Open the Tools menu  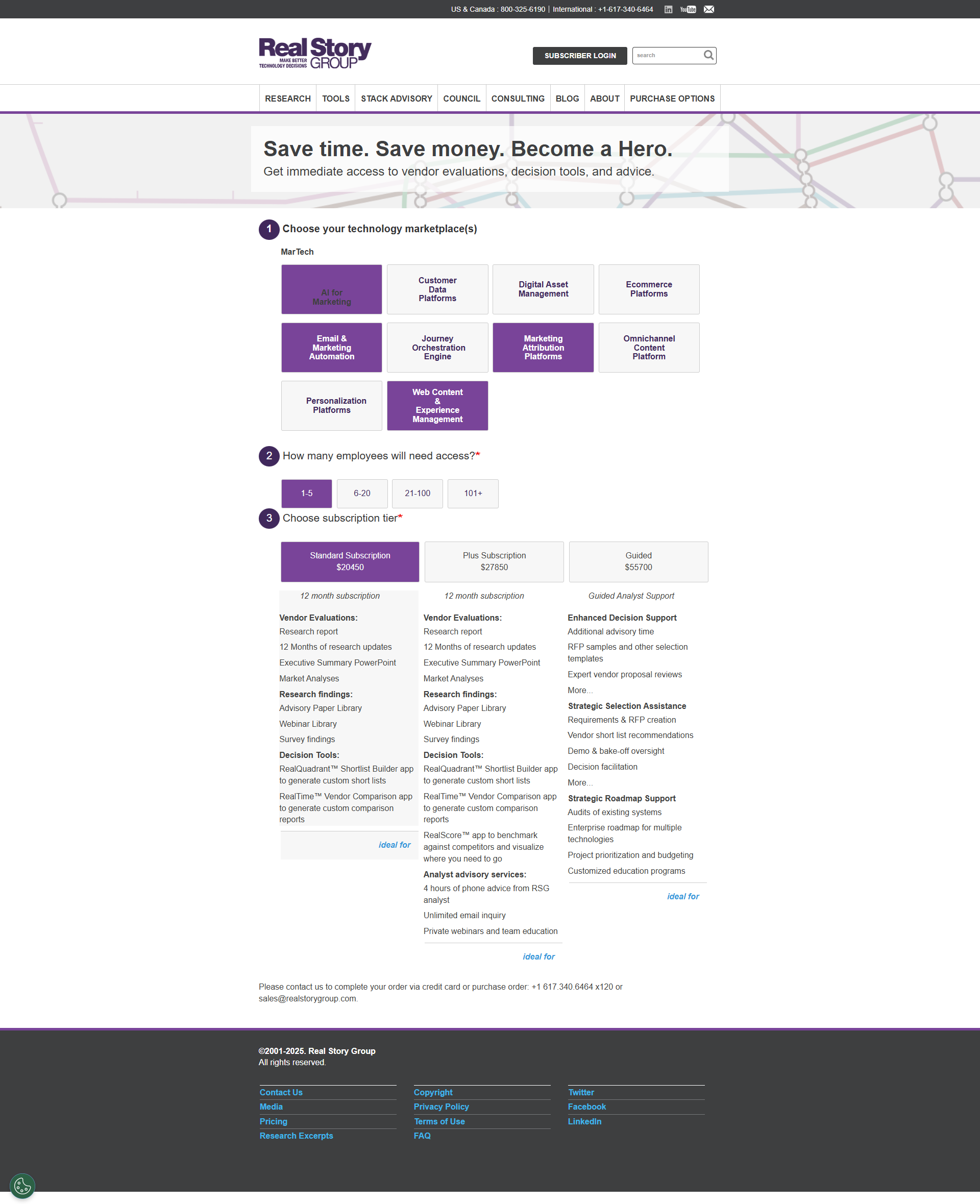coord(335,98)
